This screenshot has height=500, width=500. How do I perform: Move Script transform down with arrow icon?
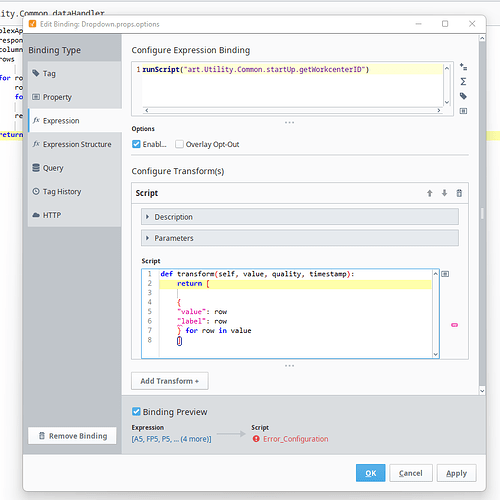[444, 193]
